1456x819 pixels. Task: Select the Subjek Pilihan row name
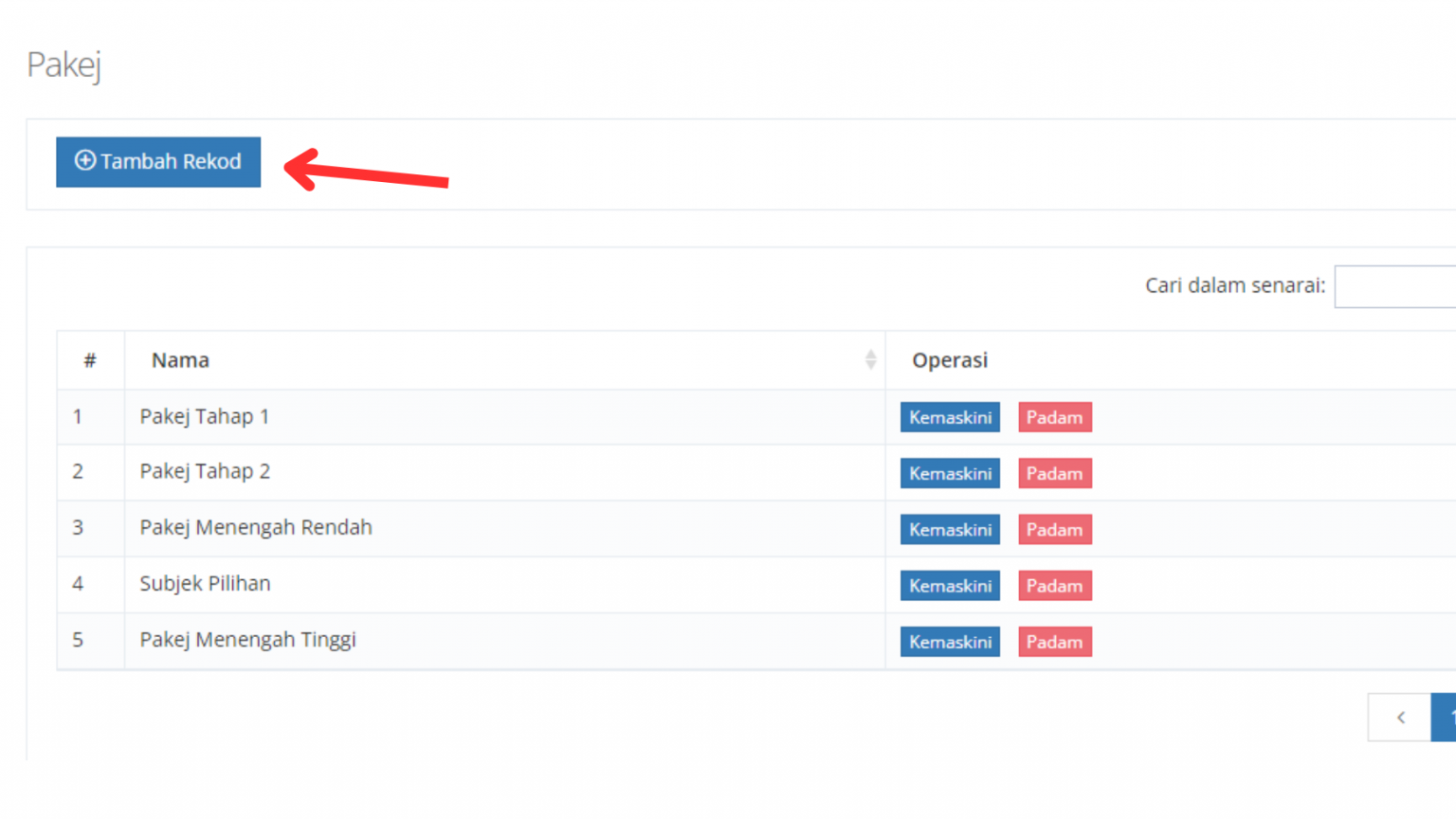pos(205,584)
